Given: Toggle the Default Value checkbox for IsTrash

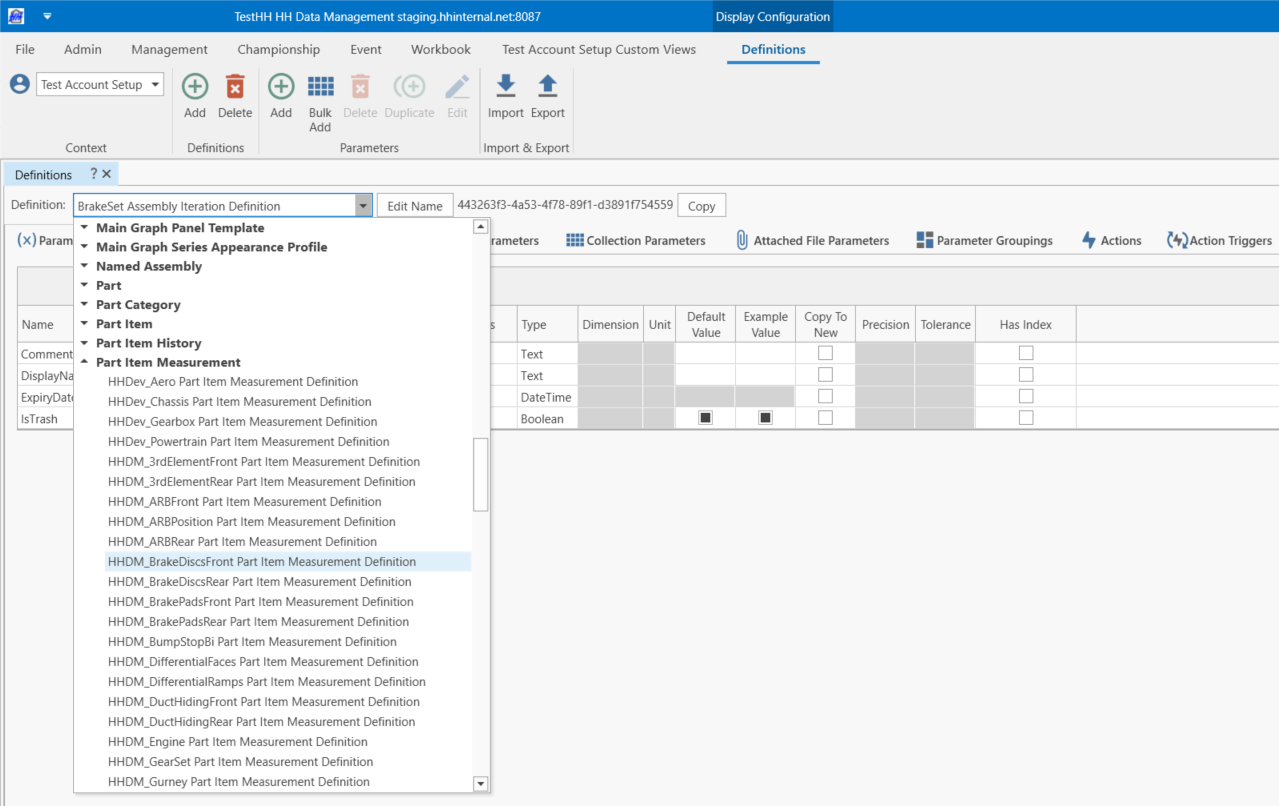Looking at the screenshot, I should (x=705, y=419).
